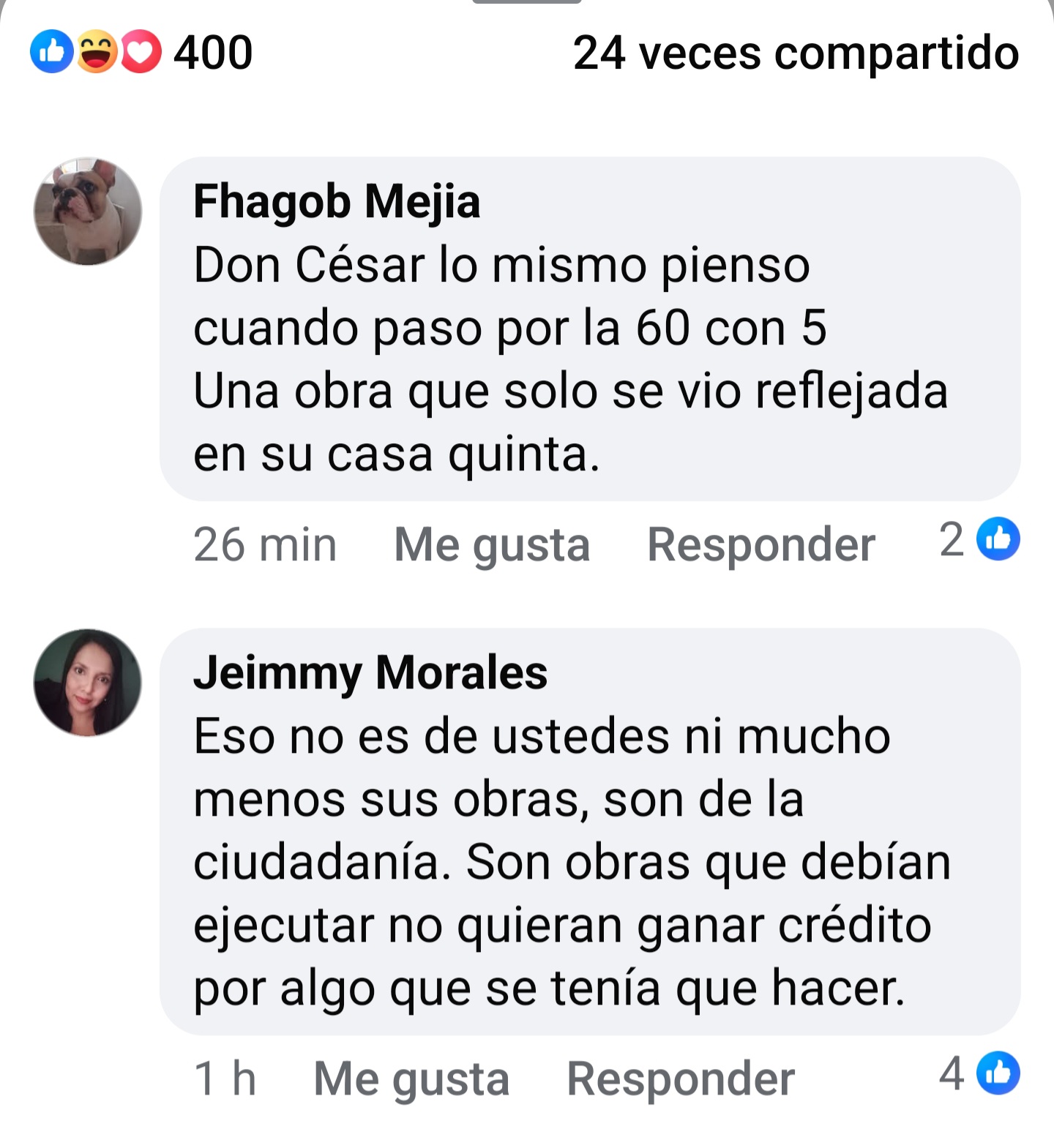This screenshot has width=1054, height=1148.
Task: Tap the like icon showing 4 reactions
Action: click(998, 1073)
